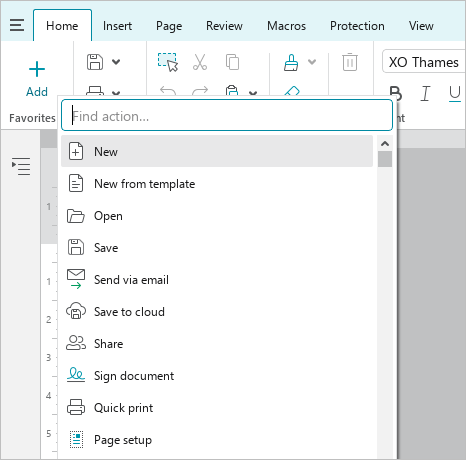Click the Add favorites plus button
Screen dimensions: 466x460
click(37, 78)
